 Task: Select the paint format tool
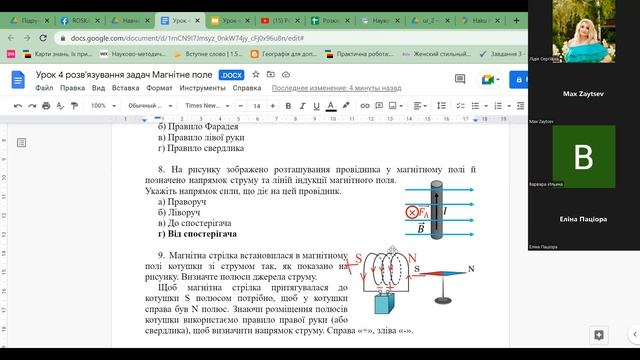point(74,106)
